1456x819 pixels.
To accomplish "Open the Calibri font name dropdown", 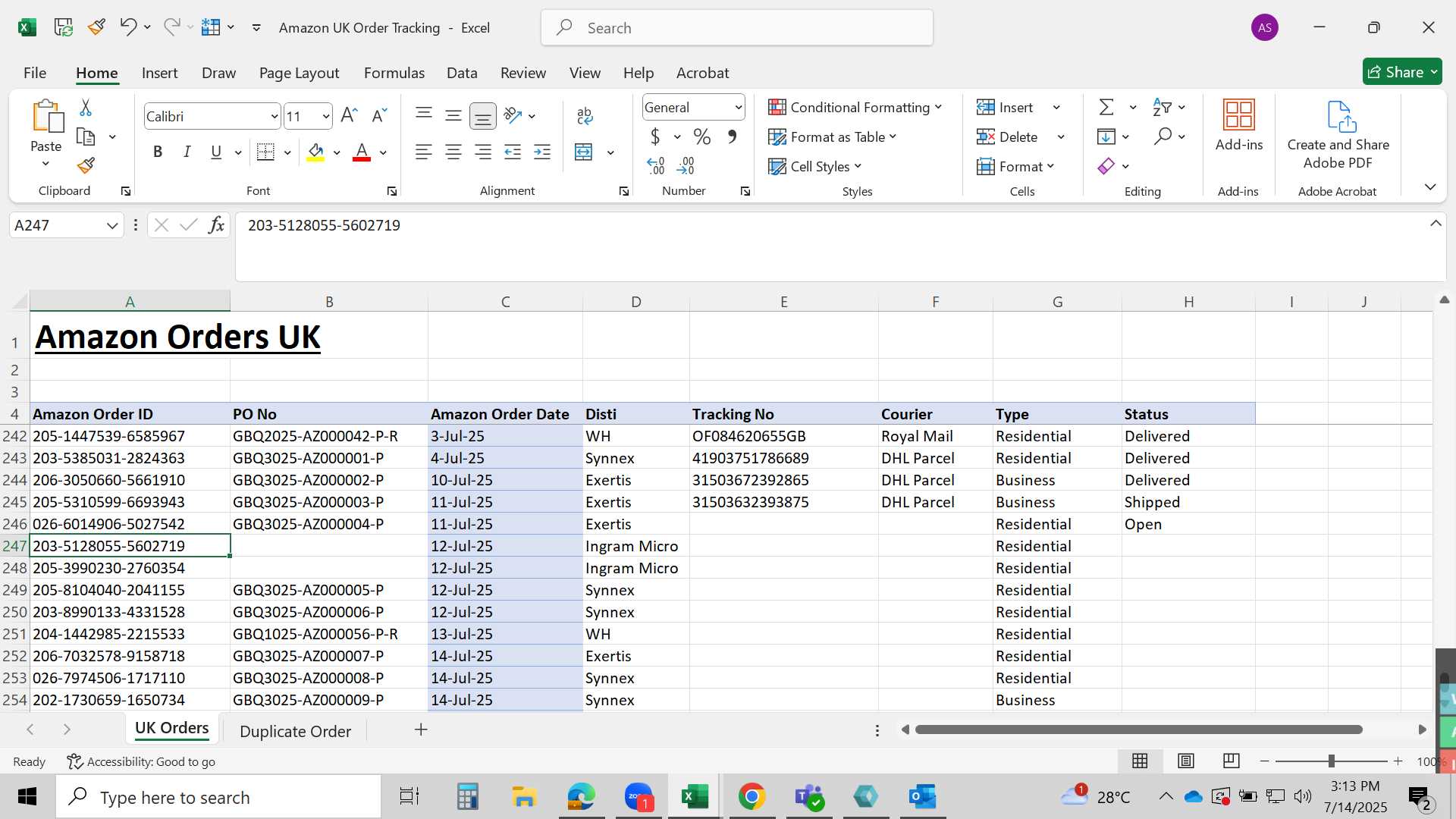I will coord(274,117).
